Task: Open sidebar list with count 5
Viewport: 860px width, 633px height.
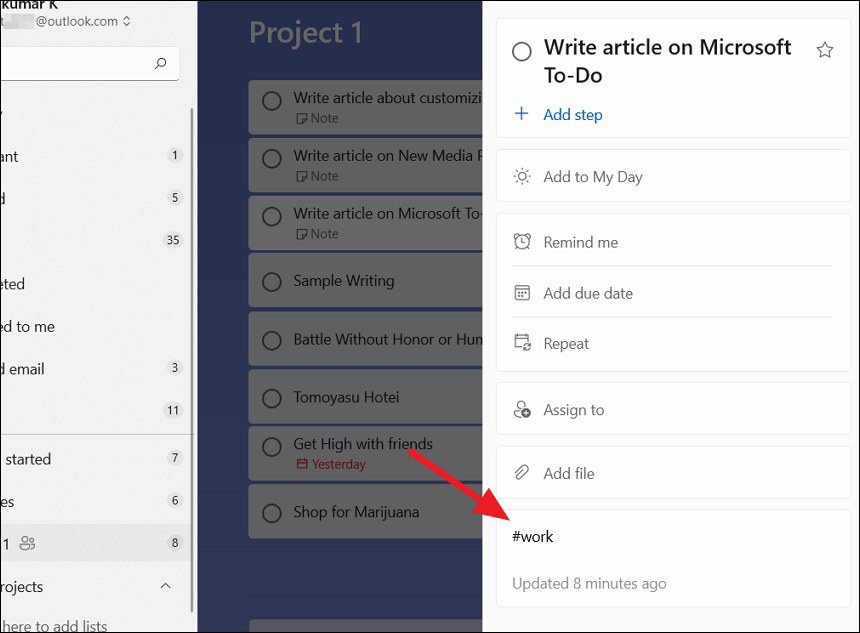Action: (93, 198)
